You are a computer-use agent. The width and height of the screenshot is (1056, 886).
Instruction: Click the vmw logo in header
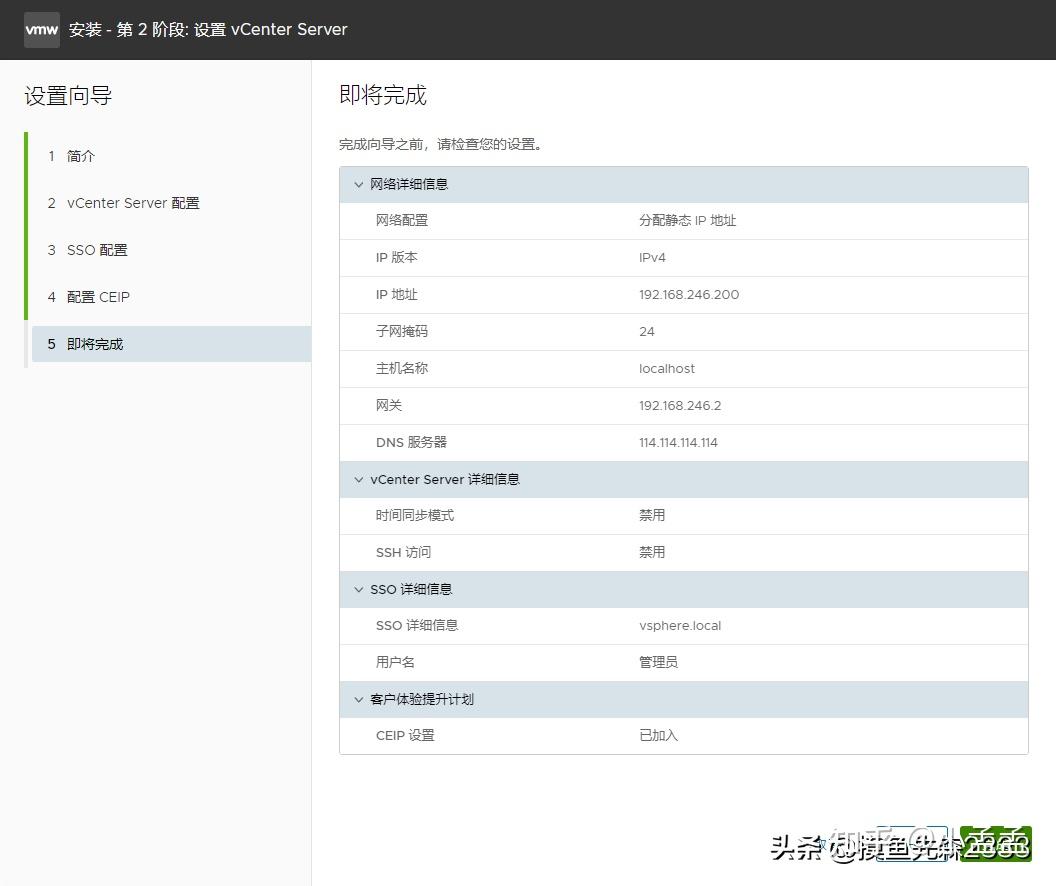42,30
